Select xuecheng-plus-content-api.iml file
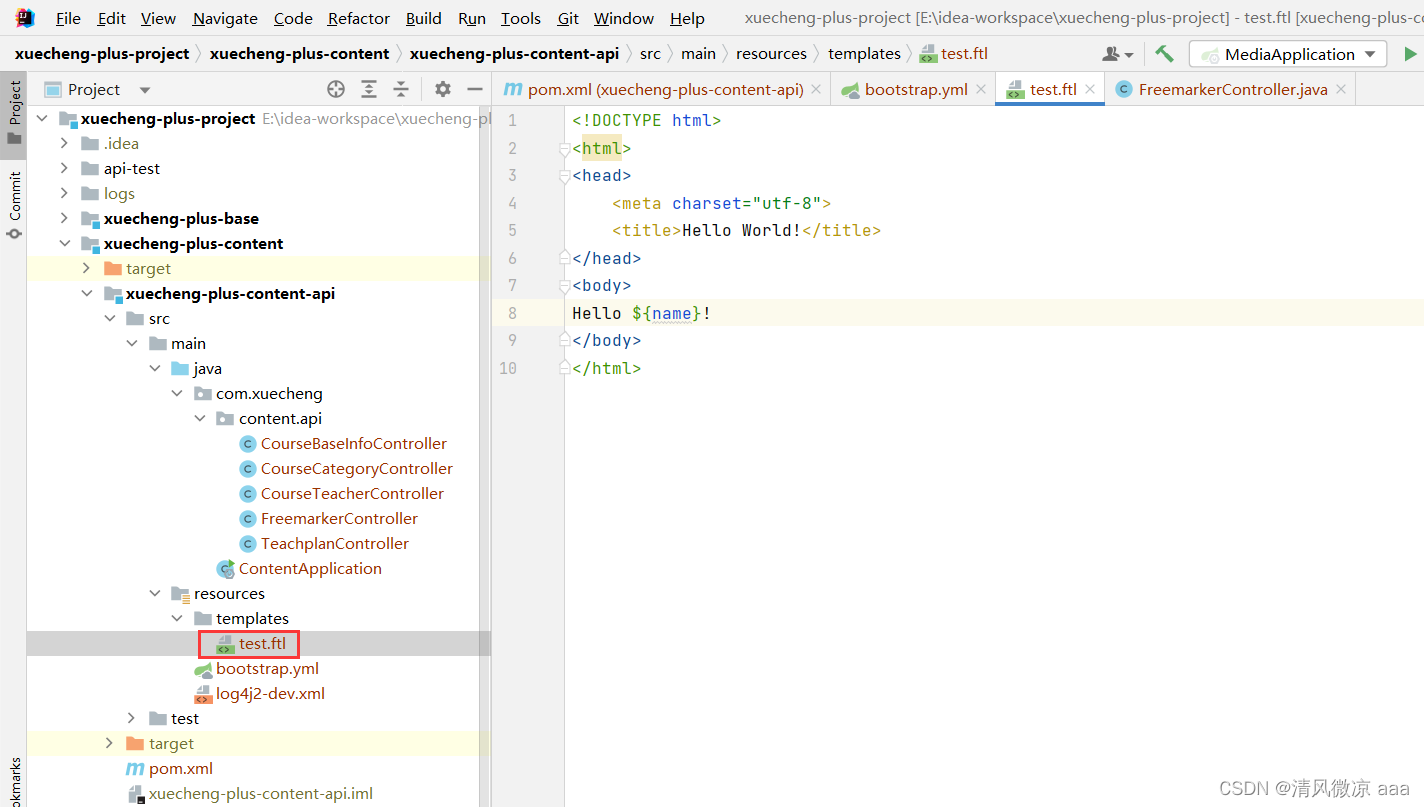This screenshot has width=1424, height=807. pyautogui.click(x=260, y=794)
